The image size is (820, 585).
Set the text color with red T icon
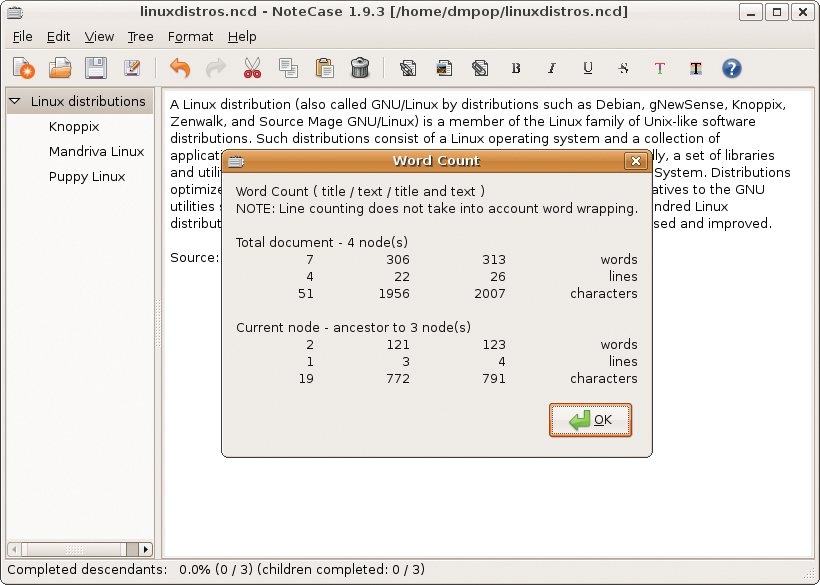point(659,68)
